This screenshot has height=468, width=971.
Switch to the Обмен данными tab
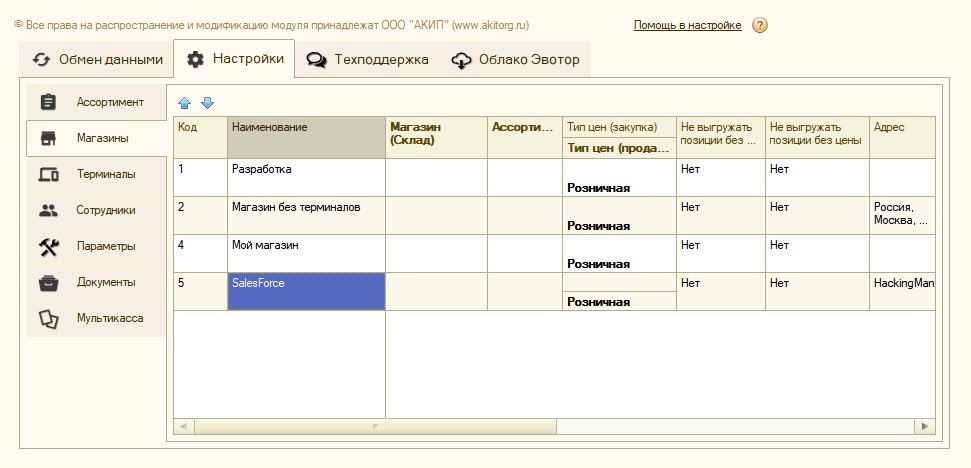97,59
